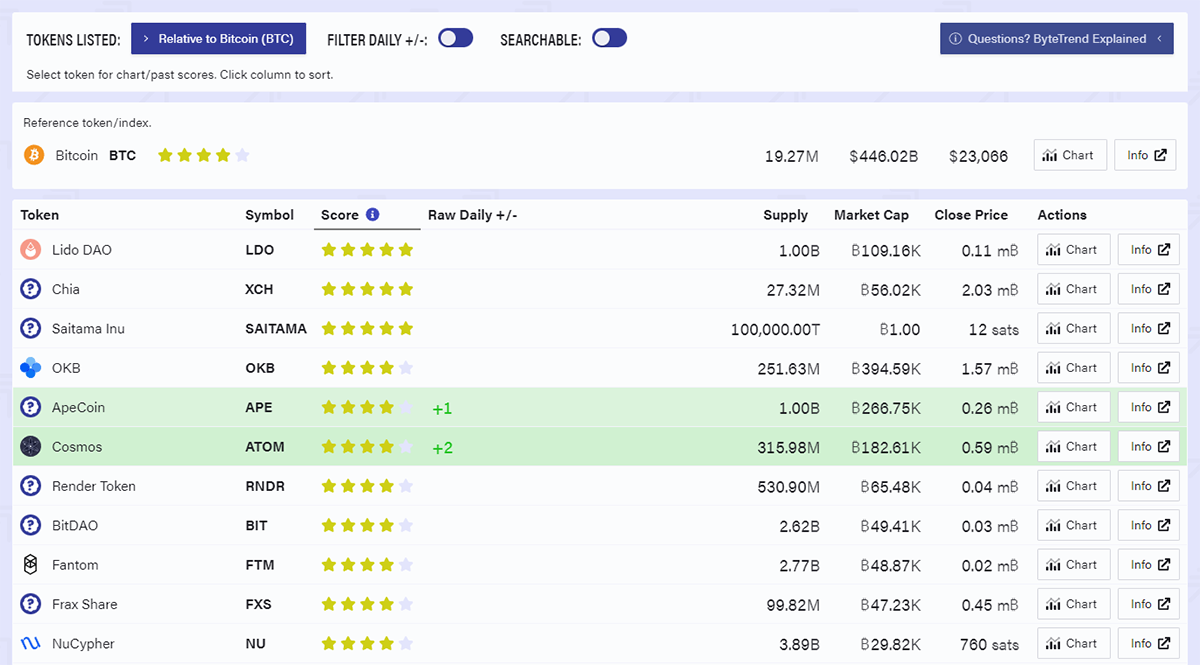Click the +1 daily change for ApeCoin
Screen dimensions: 1200x665
point(442,409)
